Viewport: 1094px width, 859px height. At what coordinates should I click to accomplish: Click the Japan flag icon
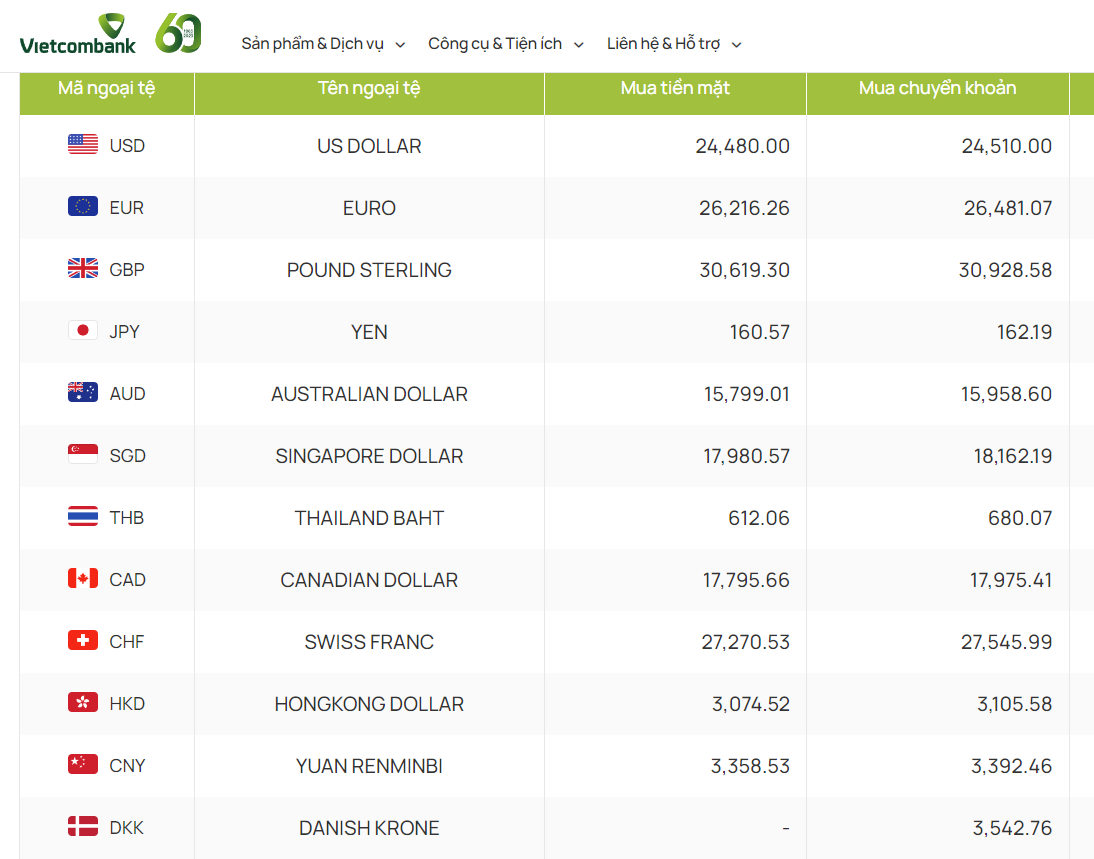[x=83, y=331]
